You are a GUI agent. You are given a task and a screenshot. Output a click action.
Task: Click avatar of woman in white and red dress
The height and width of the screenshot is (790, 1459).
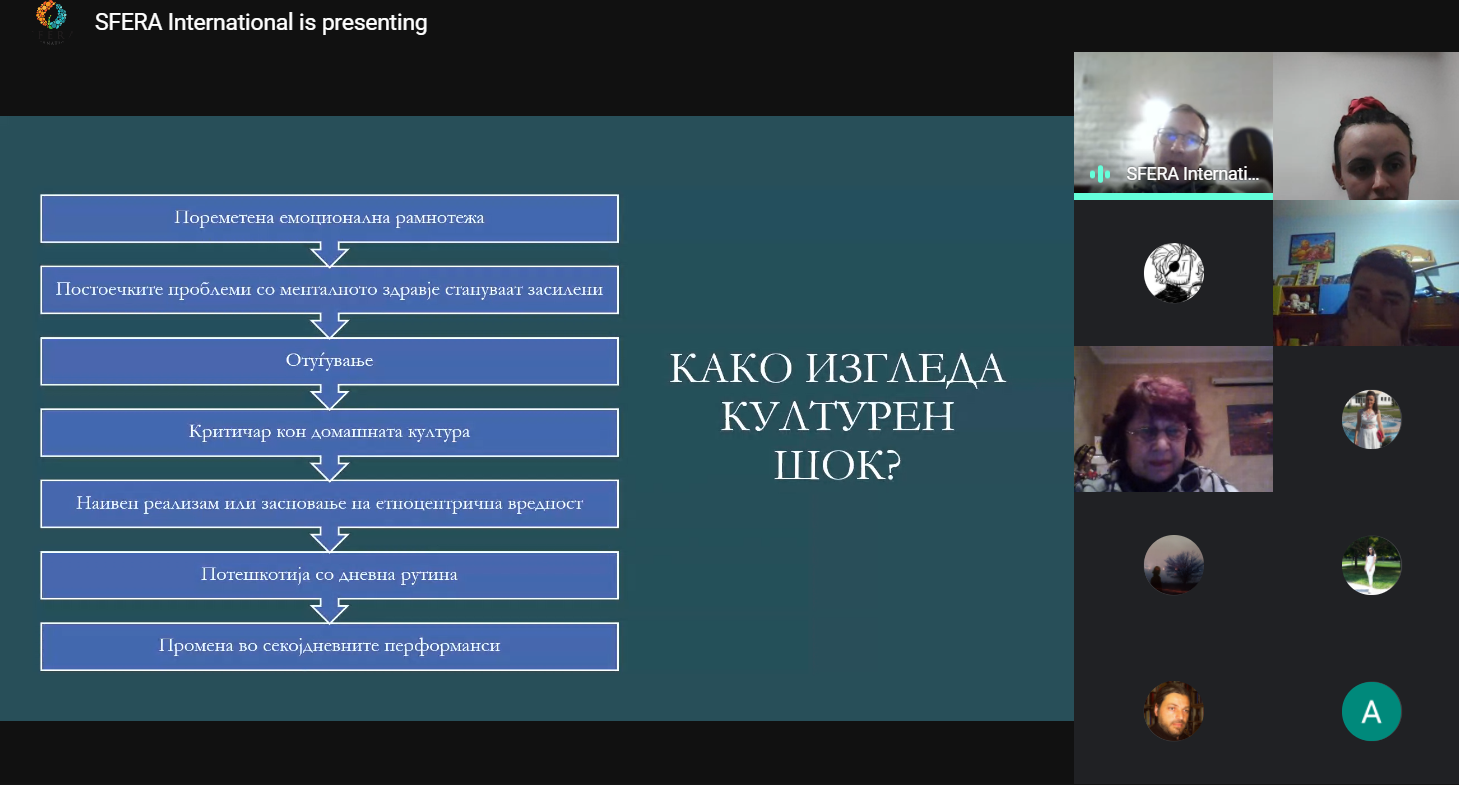[x=1371, y=419]
